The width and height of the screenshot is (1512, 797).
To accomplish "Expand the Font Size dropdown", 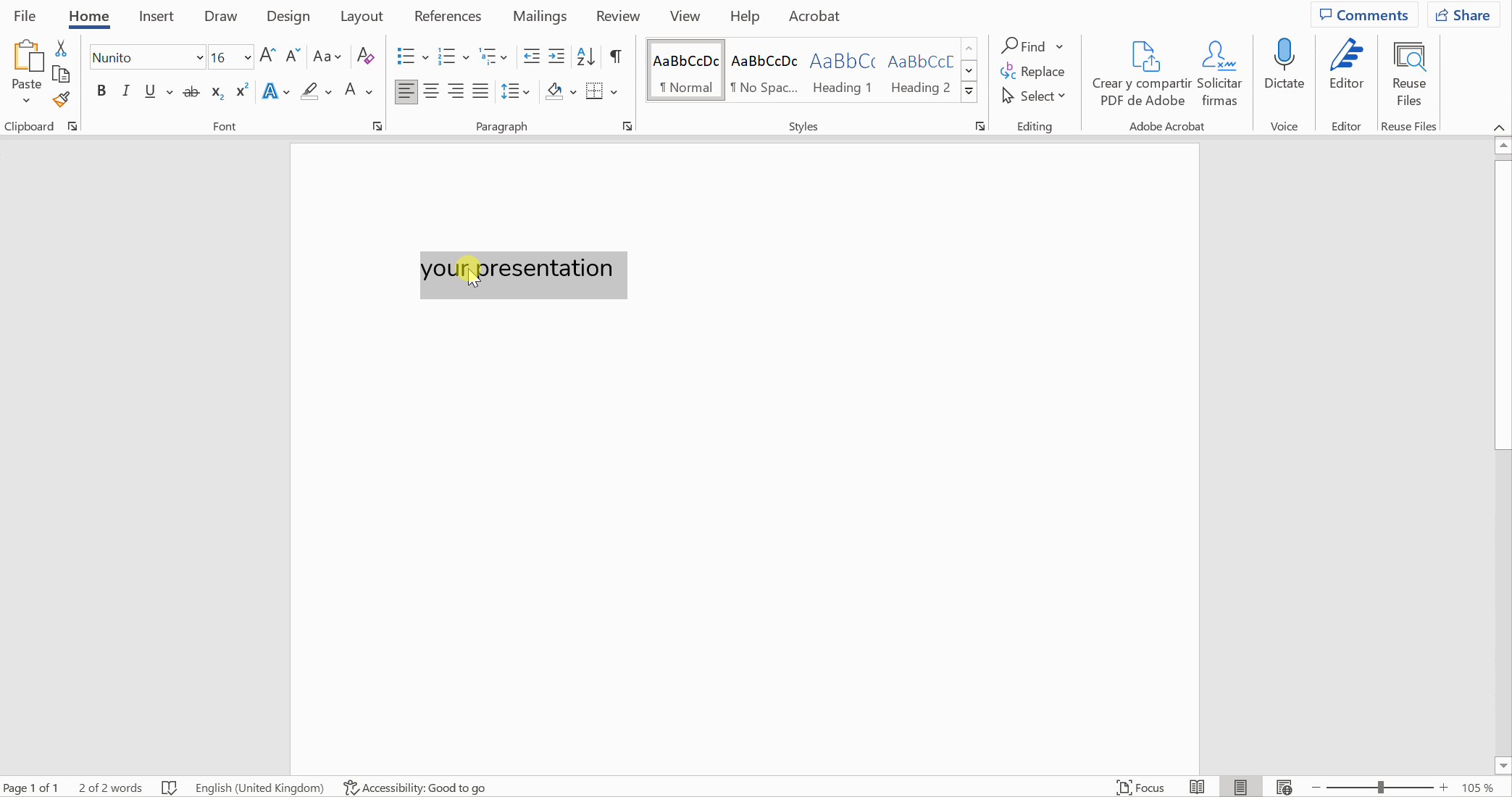I will [247, 57].
